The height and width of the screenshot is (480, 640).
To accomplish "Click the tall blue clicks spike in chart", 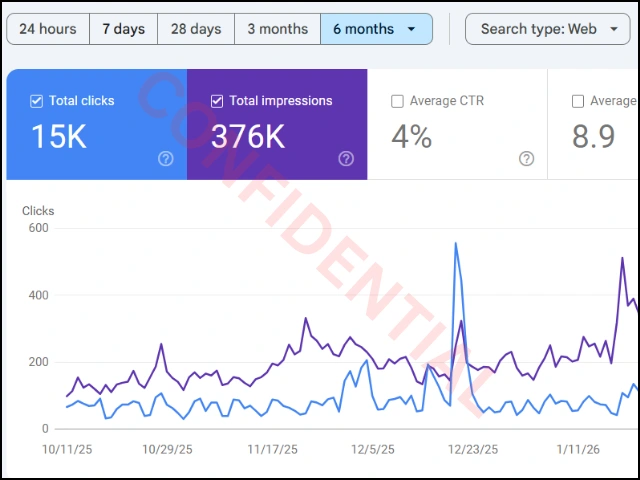I will (x=456, y=244).
